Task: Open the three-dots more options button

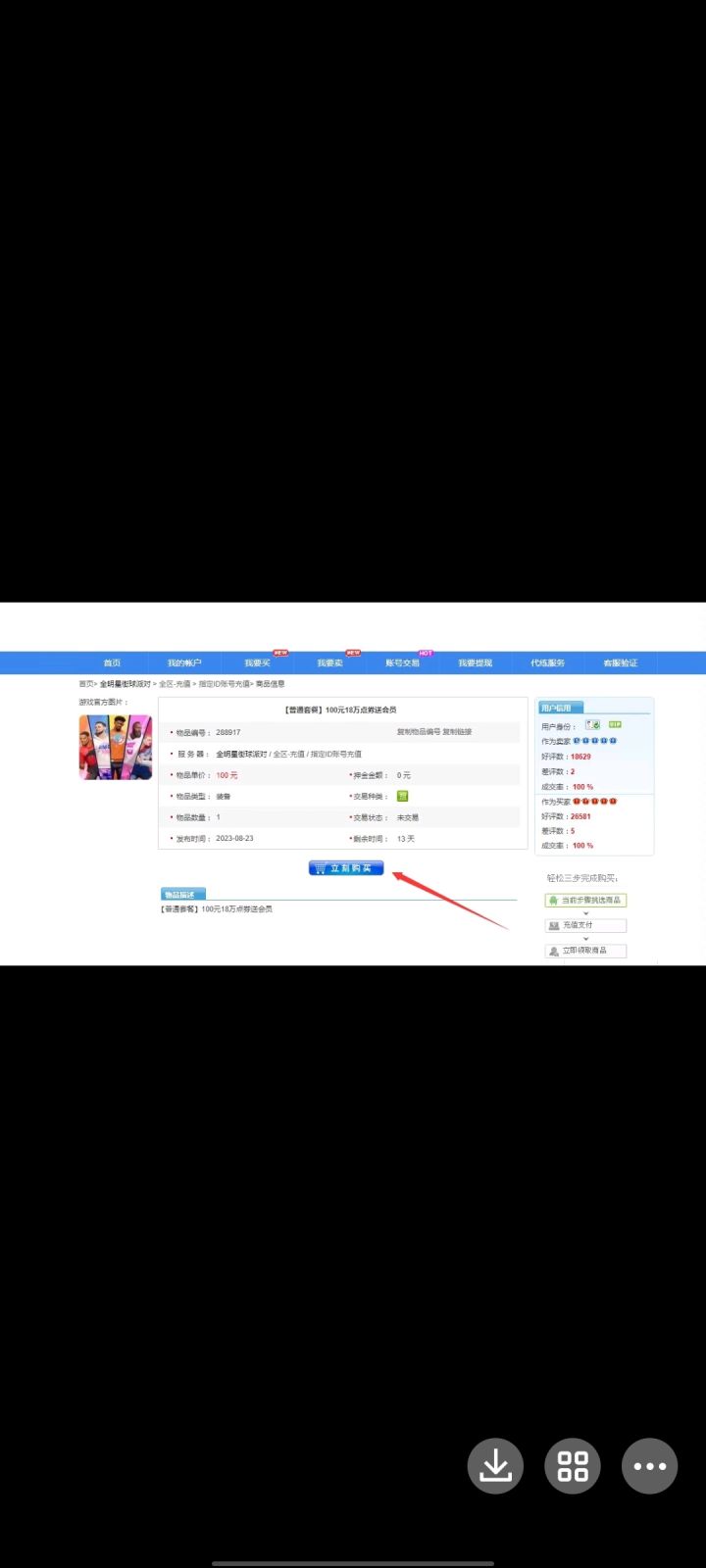Action: click(650, 1466)
